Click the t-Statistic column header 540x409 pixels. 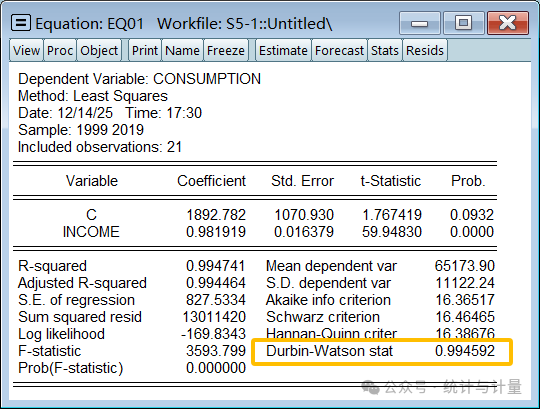(391, 181)
